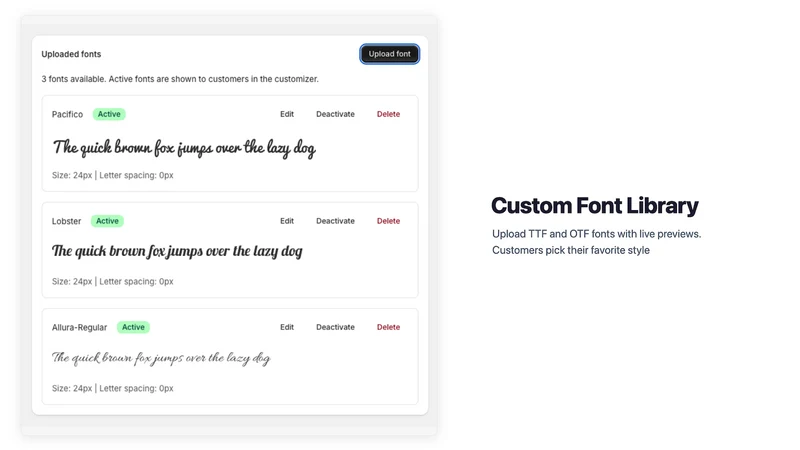Image resolution: width=800 pixels, height=450 pixels.
Task: Edit the Pacifico font
Action: pyautogui.click(x=287, y=114)
